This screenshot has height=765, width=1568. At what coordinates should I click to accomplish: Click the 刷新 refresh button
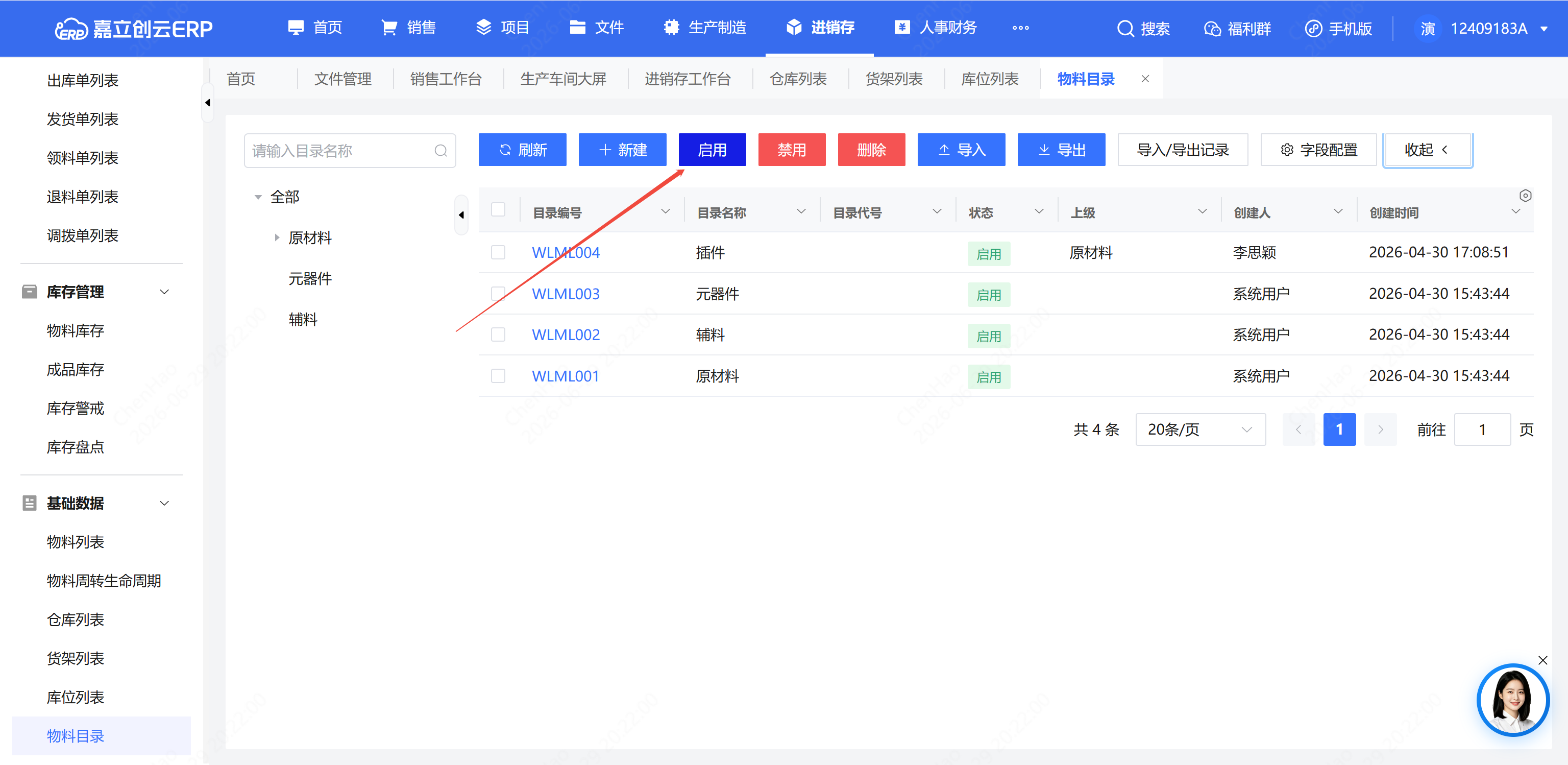pyautogui.click(x=522, y=150)
